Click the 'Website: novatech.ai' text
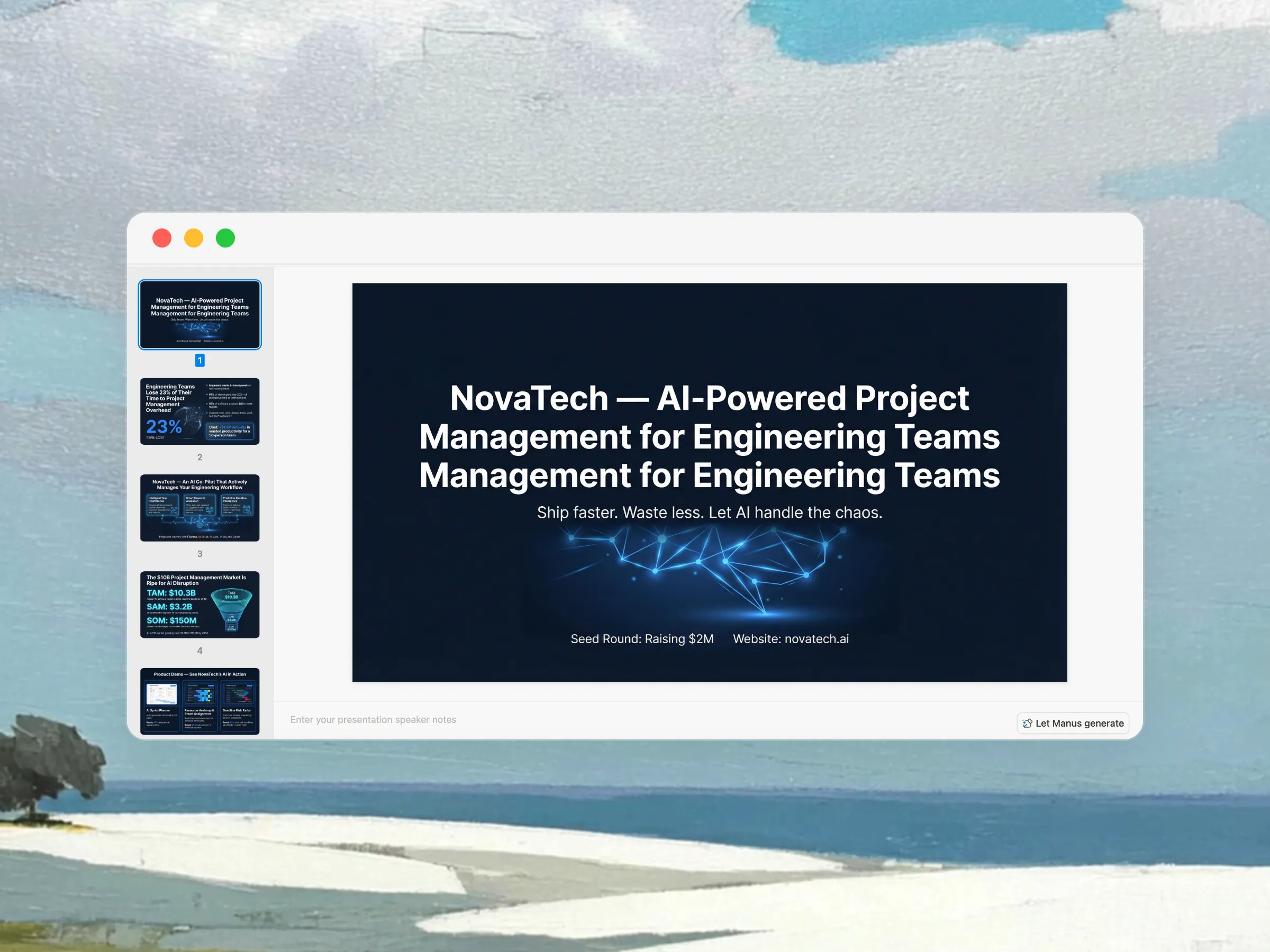The image size is (1270, 952). (790, 639)
